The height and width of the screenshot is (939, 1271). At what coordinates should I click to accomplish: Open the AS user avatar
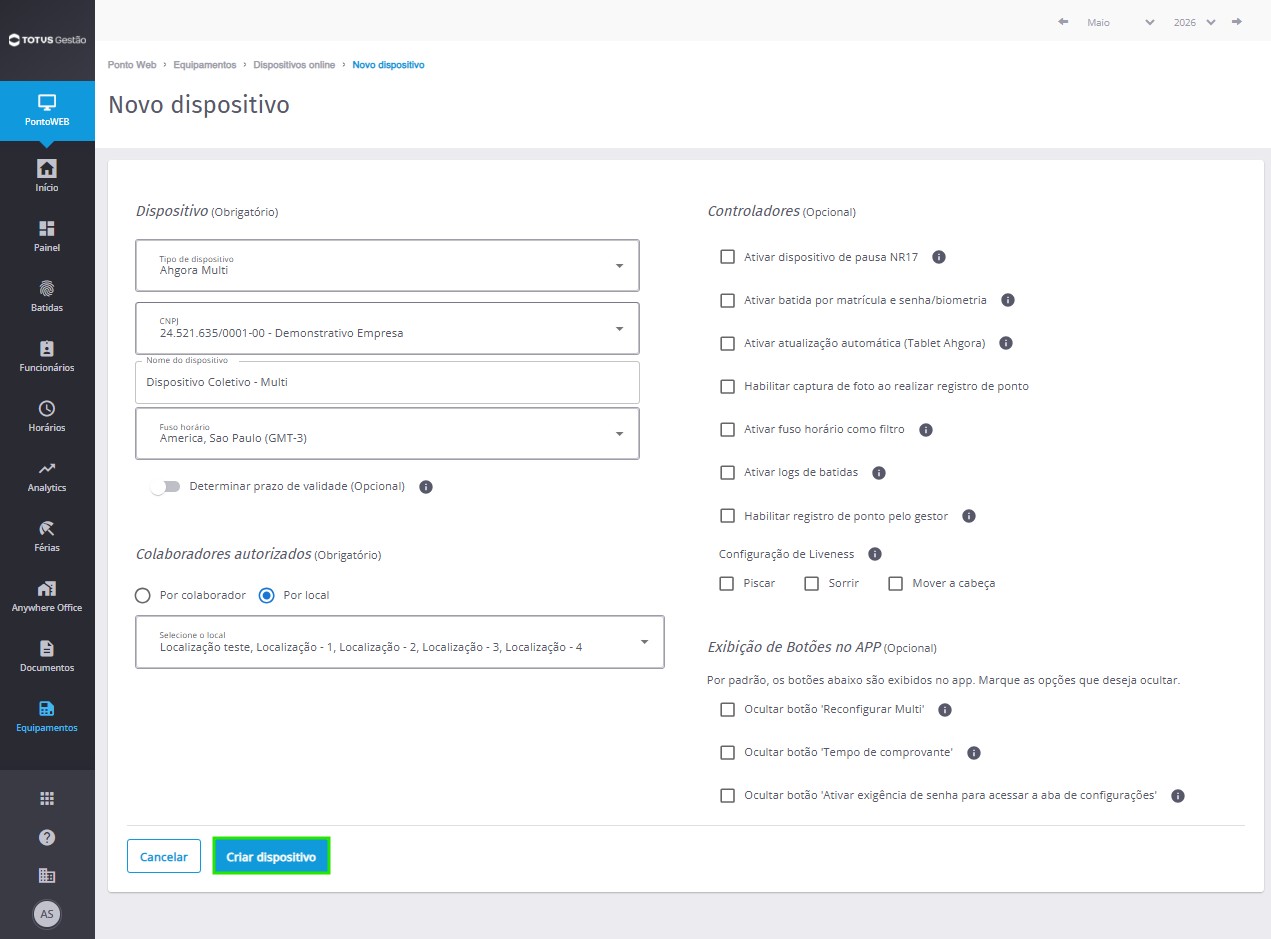click(x=47, y=913)
